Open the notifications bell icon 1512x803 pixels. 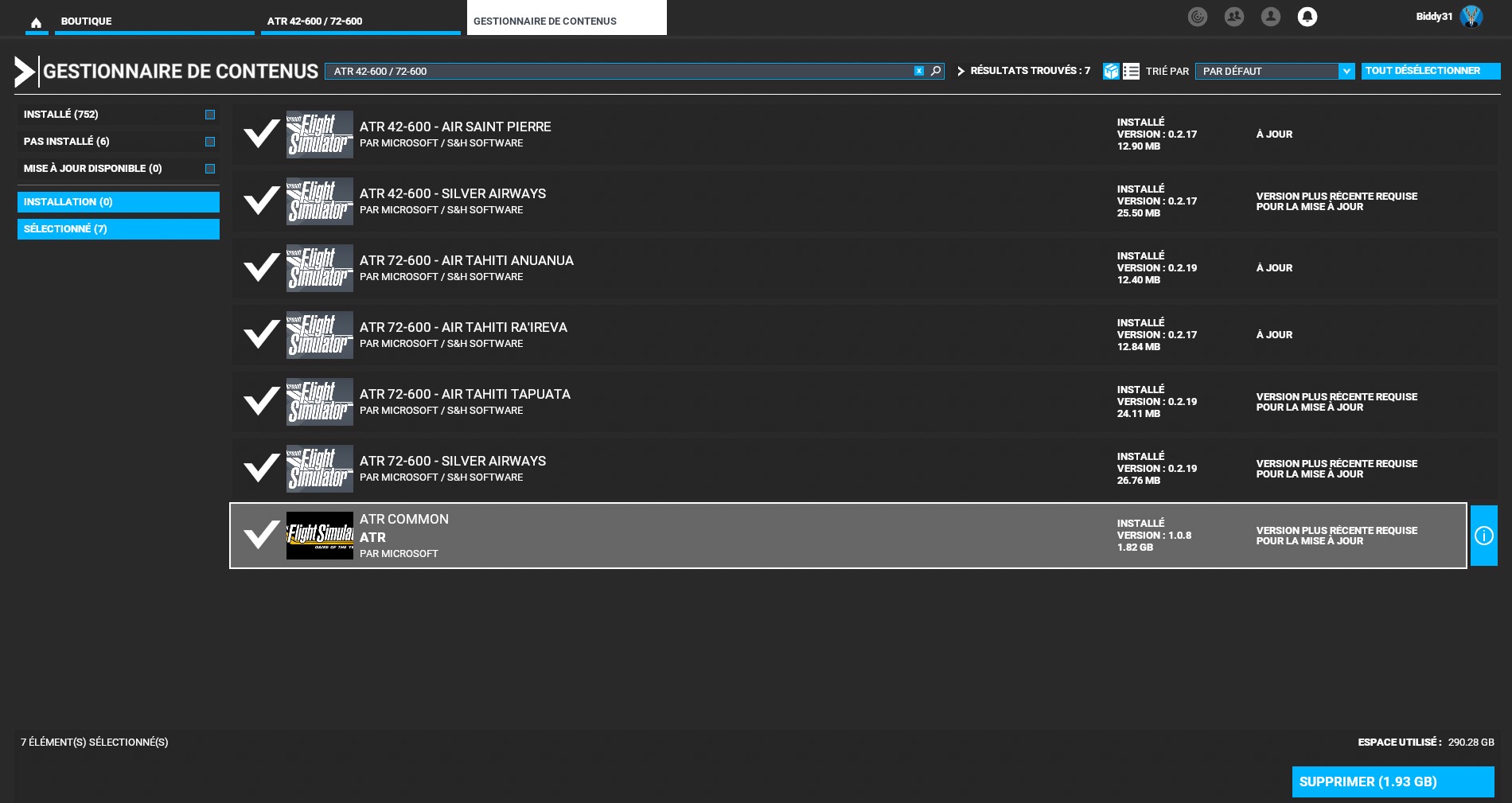tap(1307, 17)
